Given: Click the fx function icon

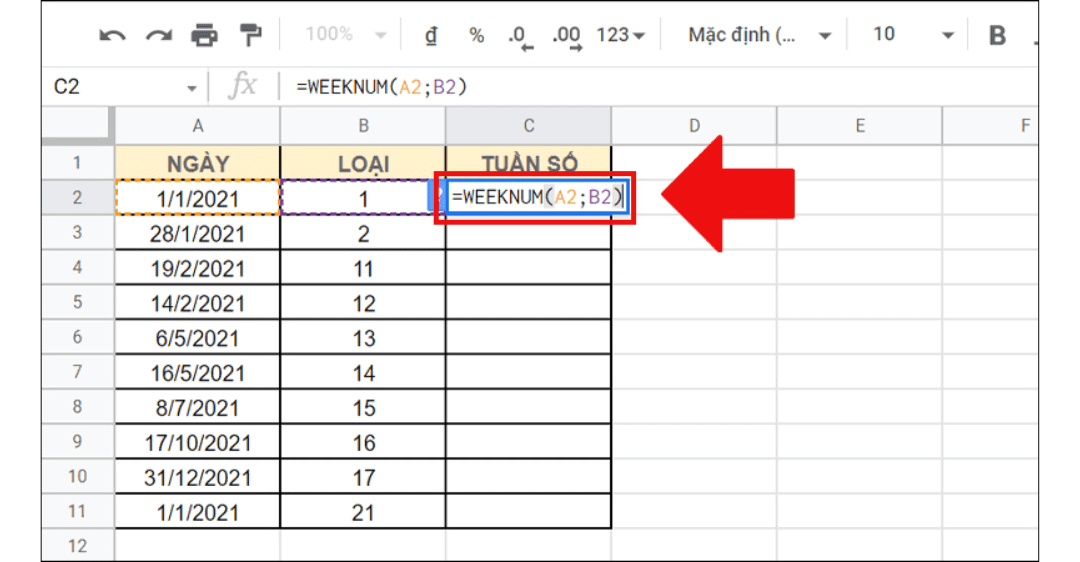Looking at the screenshot, I should coord(242,87).
